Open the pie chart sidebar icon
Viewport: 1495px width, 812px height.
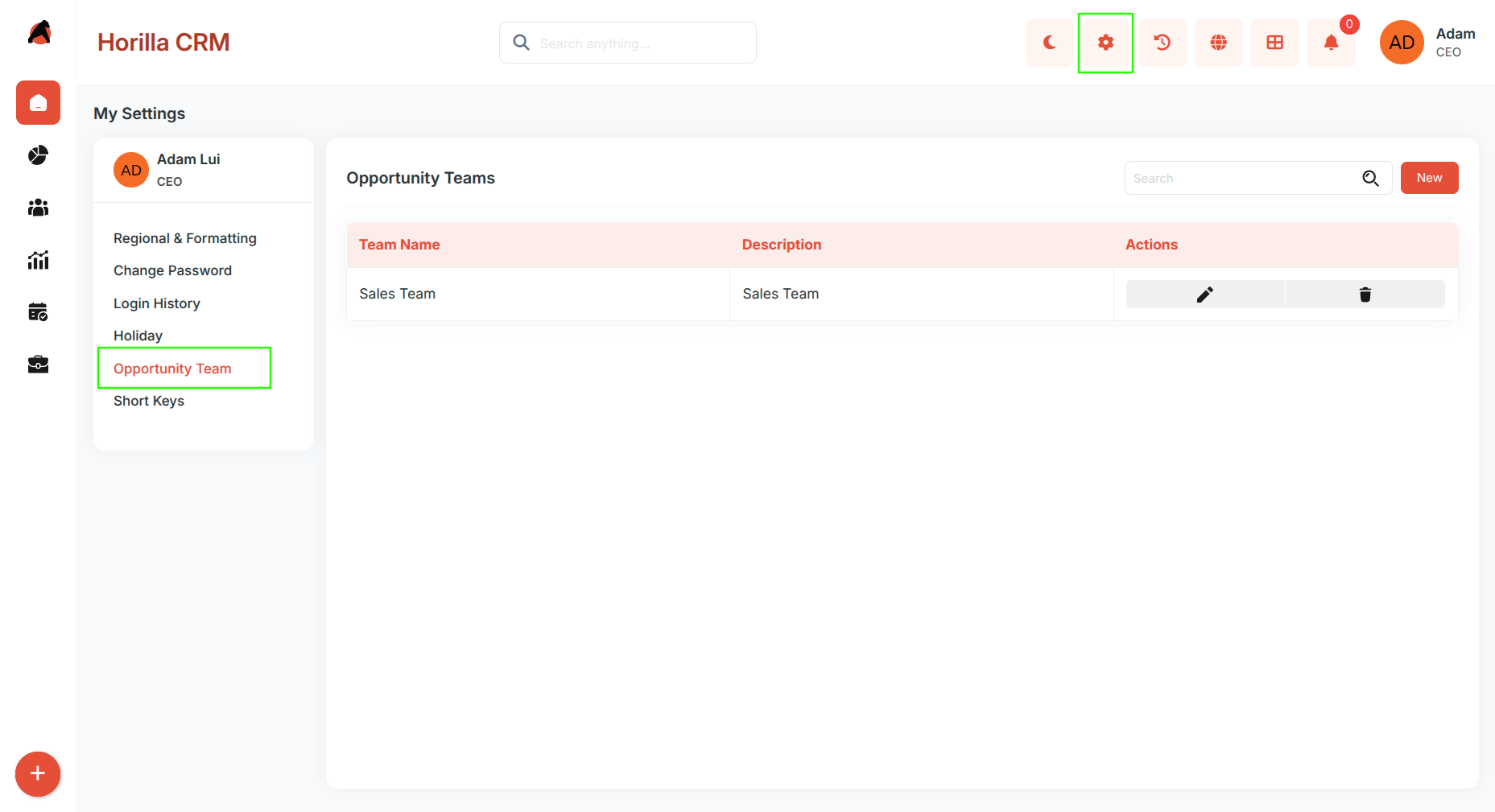[38, 155]
